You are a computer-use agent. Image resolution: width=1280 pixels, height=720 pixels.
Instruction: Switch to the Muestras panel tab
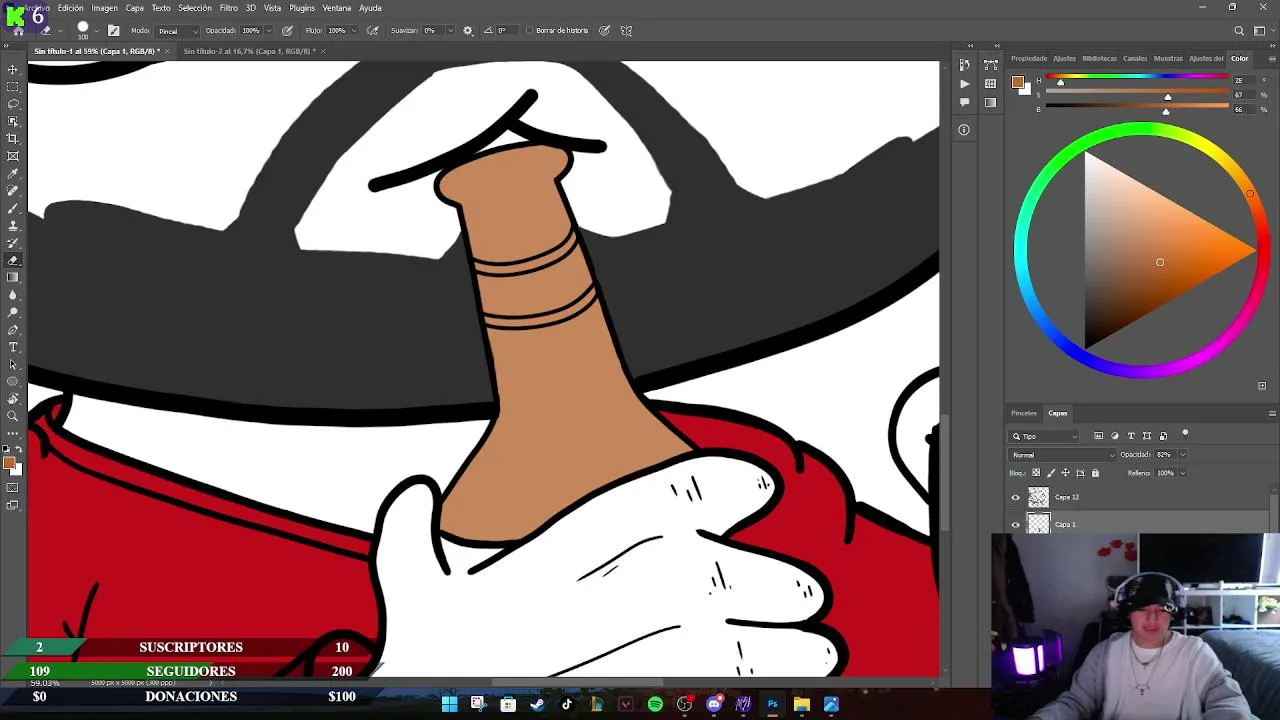coord(1168,58)
